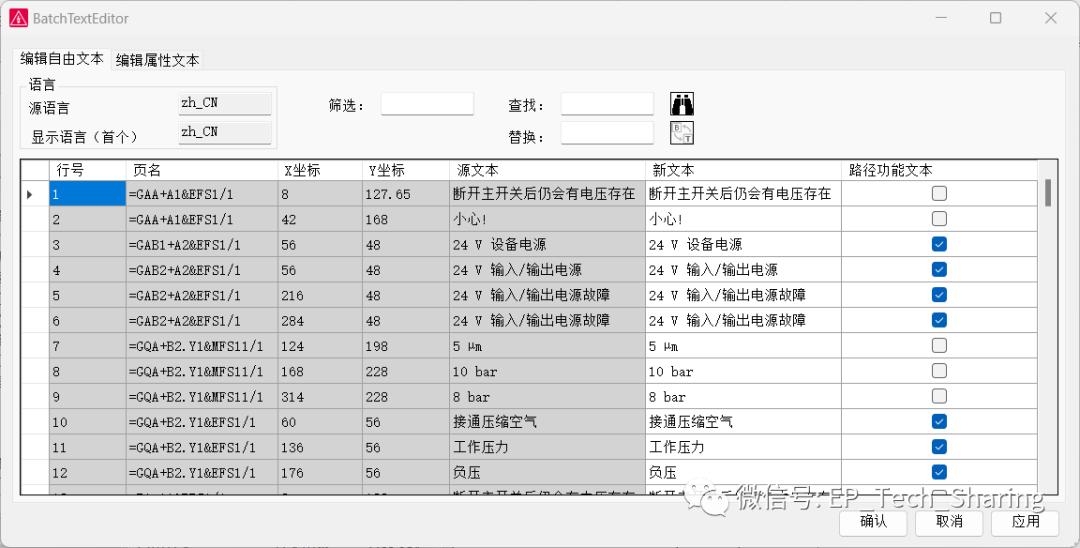The width and height of the screenshot is (1080, 548).
Task: Click 新文本 cell 8 bar
Action: [743, 396]
